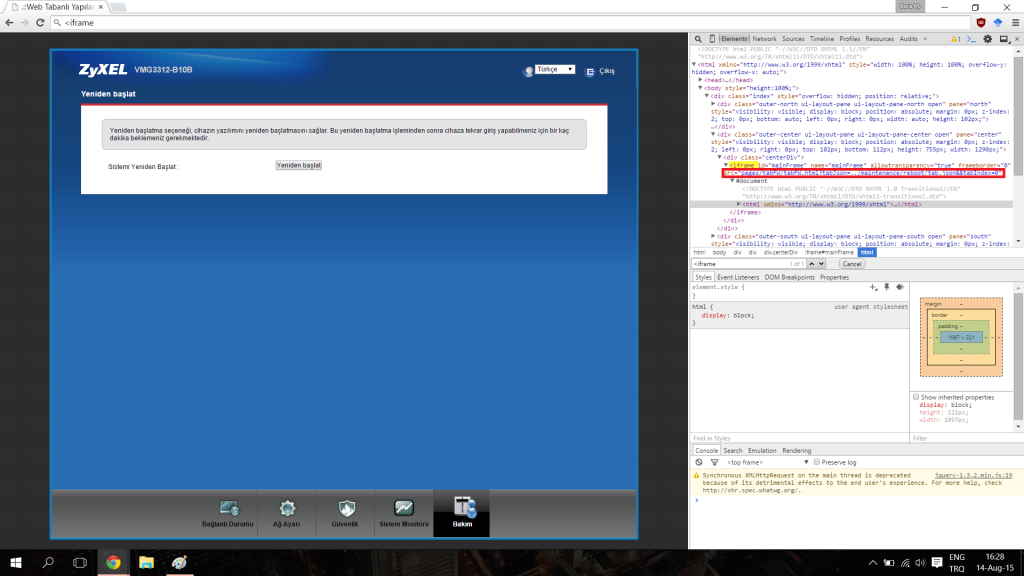Screen dimensions: 1024x576
Task: Open Ağ Ayarı network settings icon
Action: click(287, 510)
